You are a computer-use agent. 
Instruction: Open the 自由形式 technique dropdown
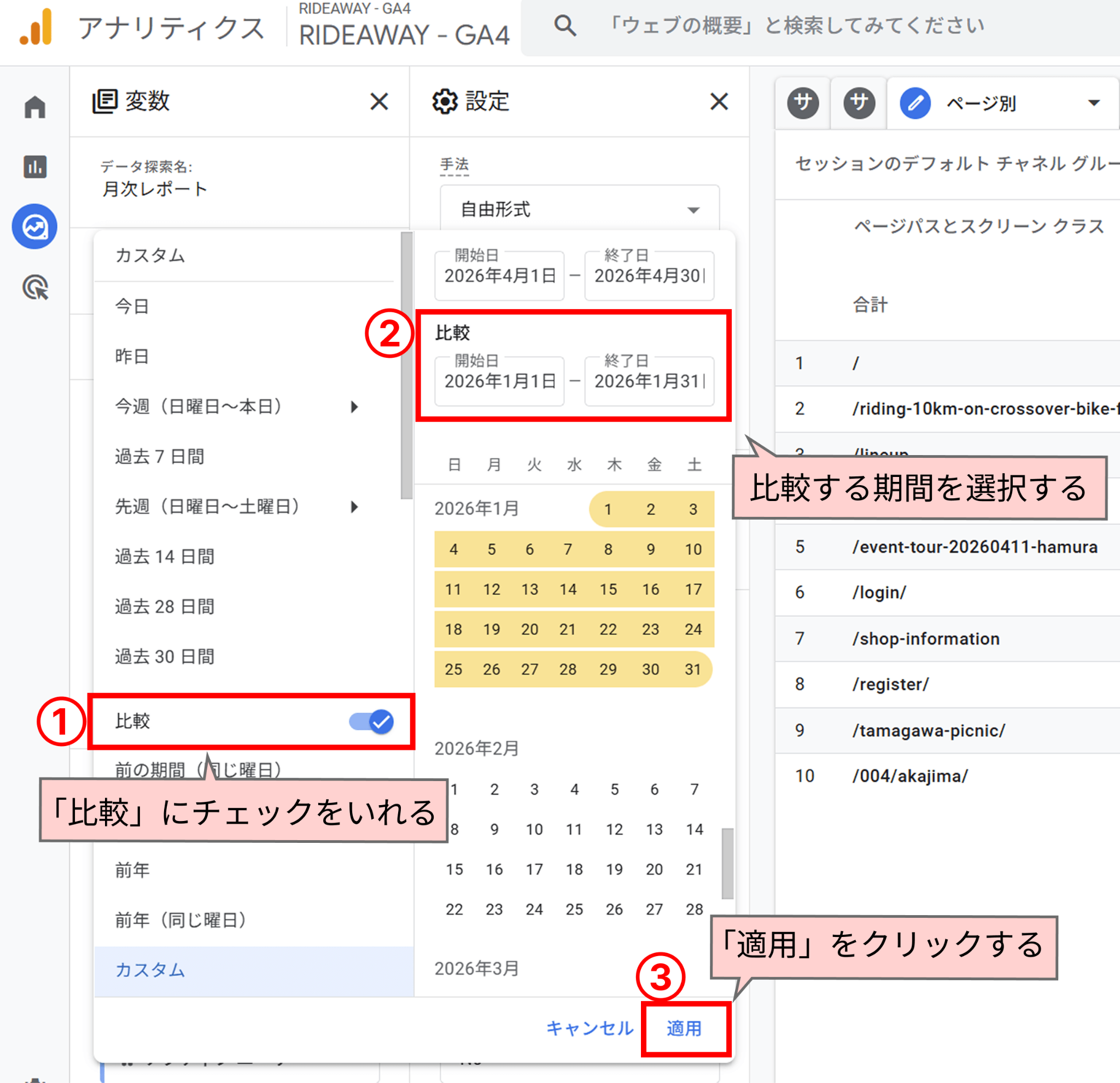click(580, 209)
